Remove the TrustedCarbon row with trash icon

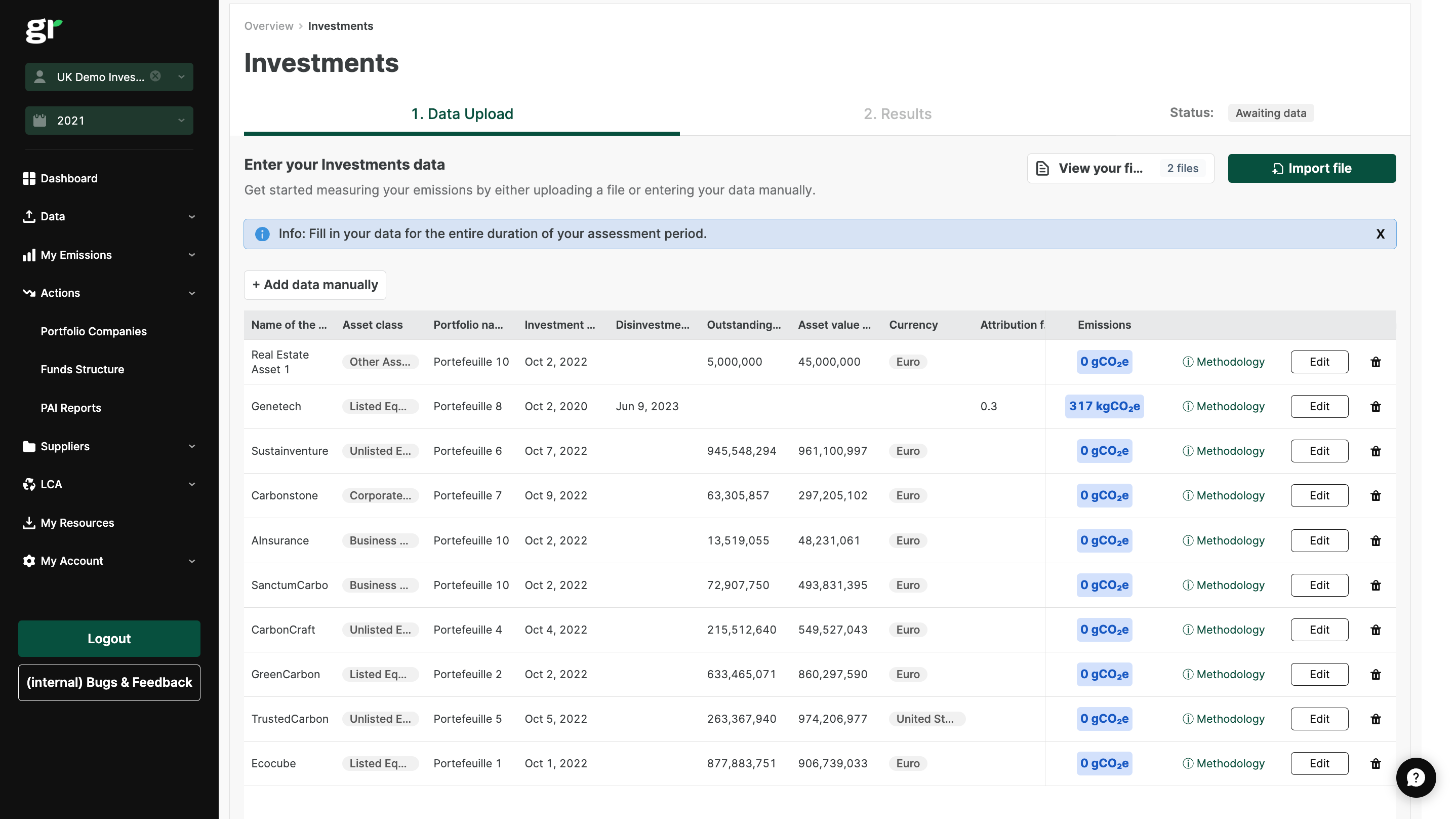tap(1375, 719)
